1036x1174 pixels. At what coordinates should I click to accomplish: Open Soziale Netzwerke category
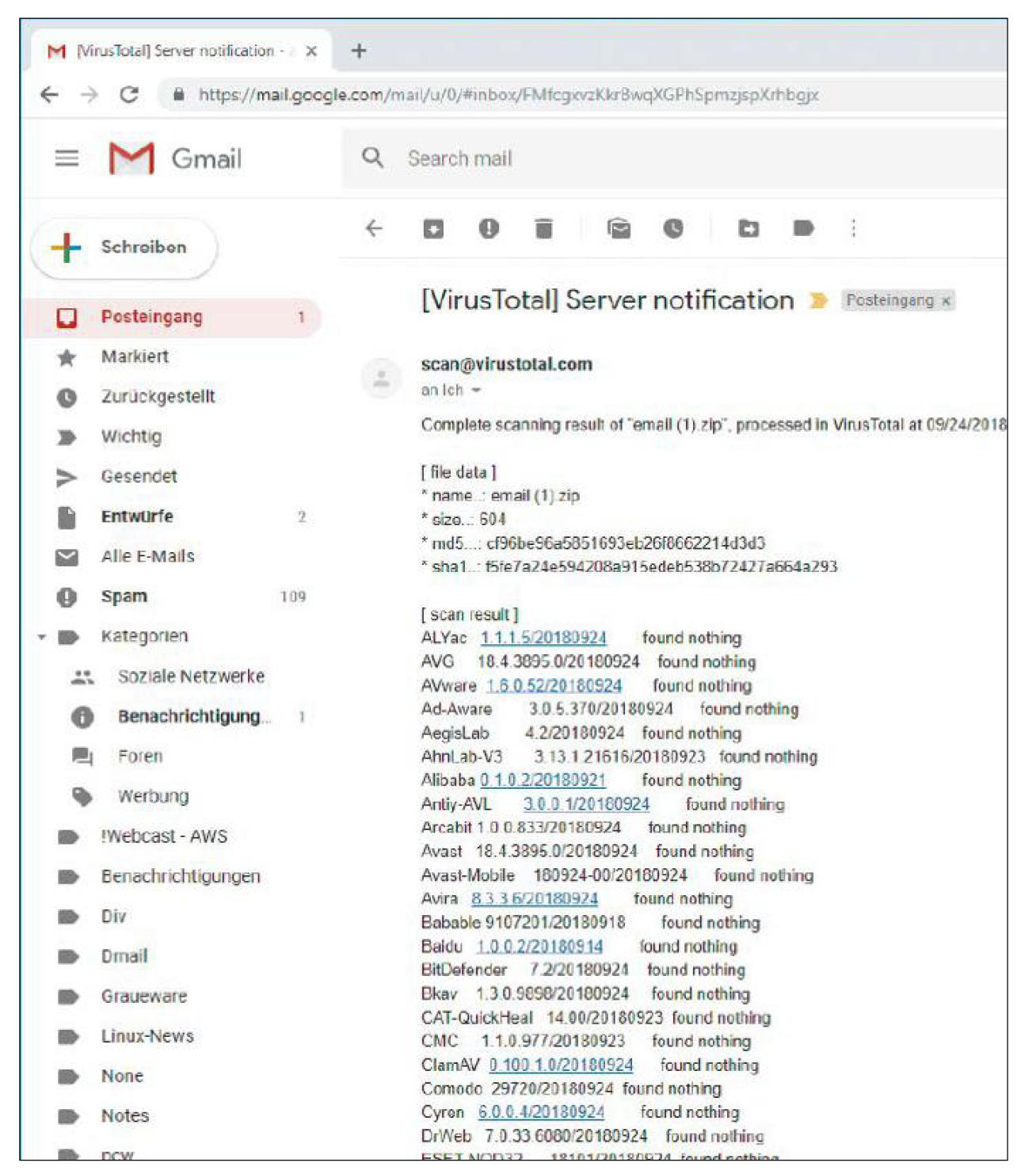point(172,677)
